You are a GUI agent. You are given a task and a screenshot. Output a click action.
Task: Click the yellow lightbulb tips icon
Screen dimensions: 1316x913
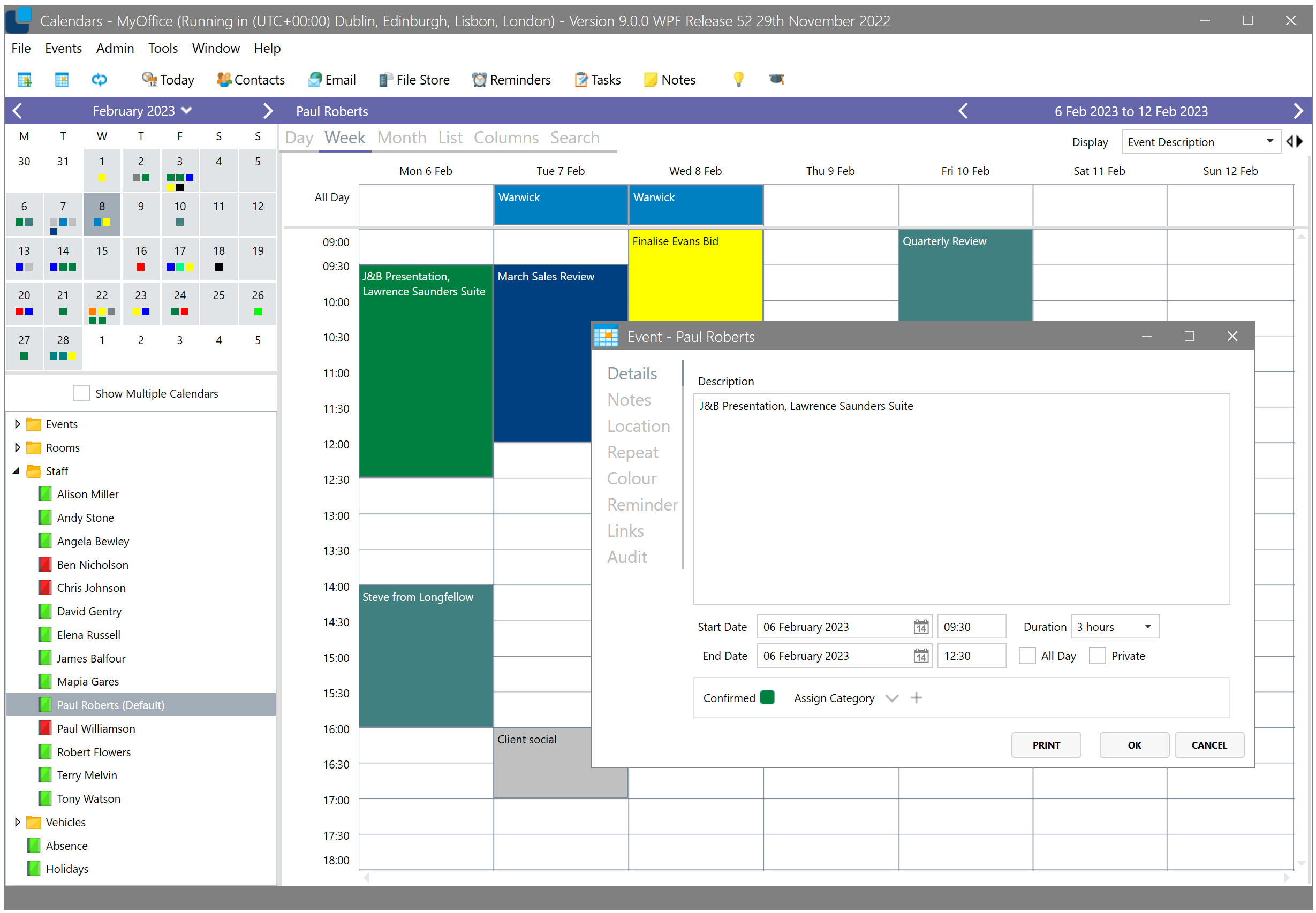click(x=738, y=80)
